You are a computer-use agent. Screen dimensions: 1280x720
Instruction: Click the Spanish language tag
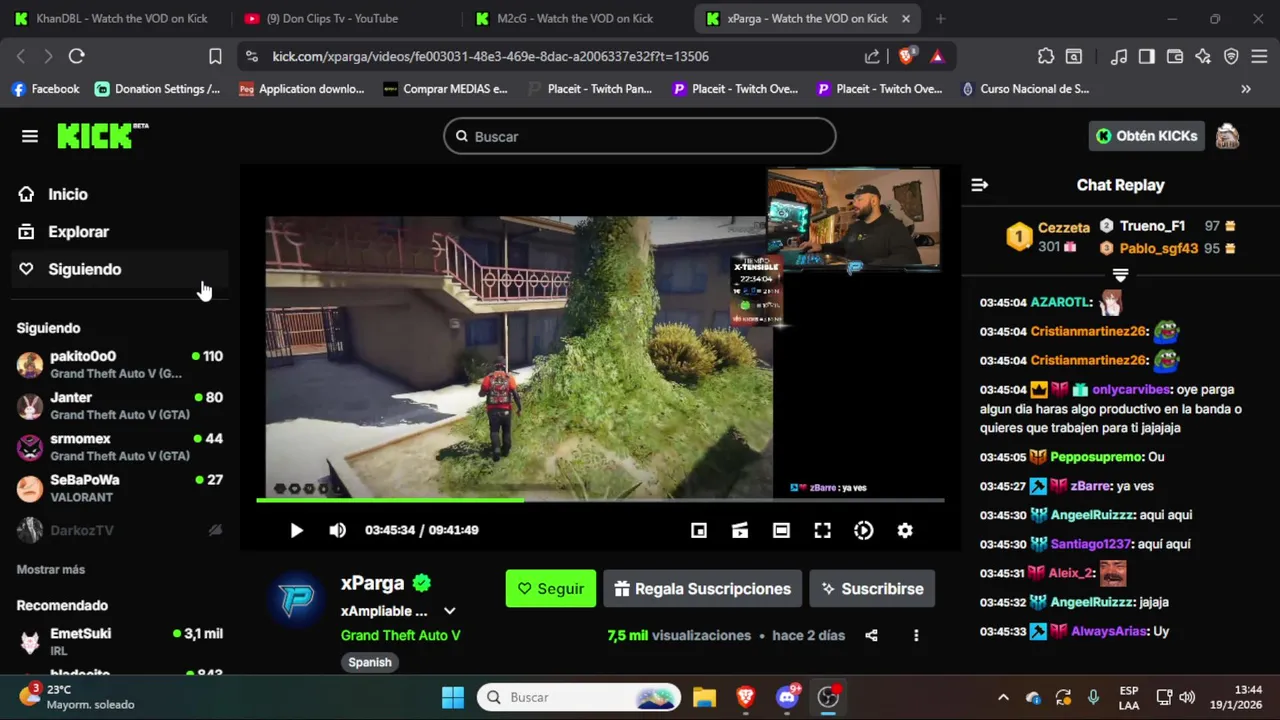[x=370, y=662]
